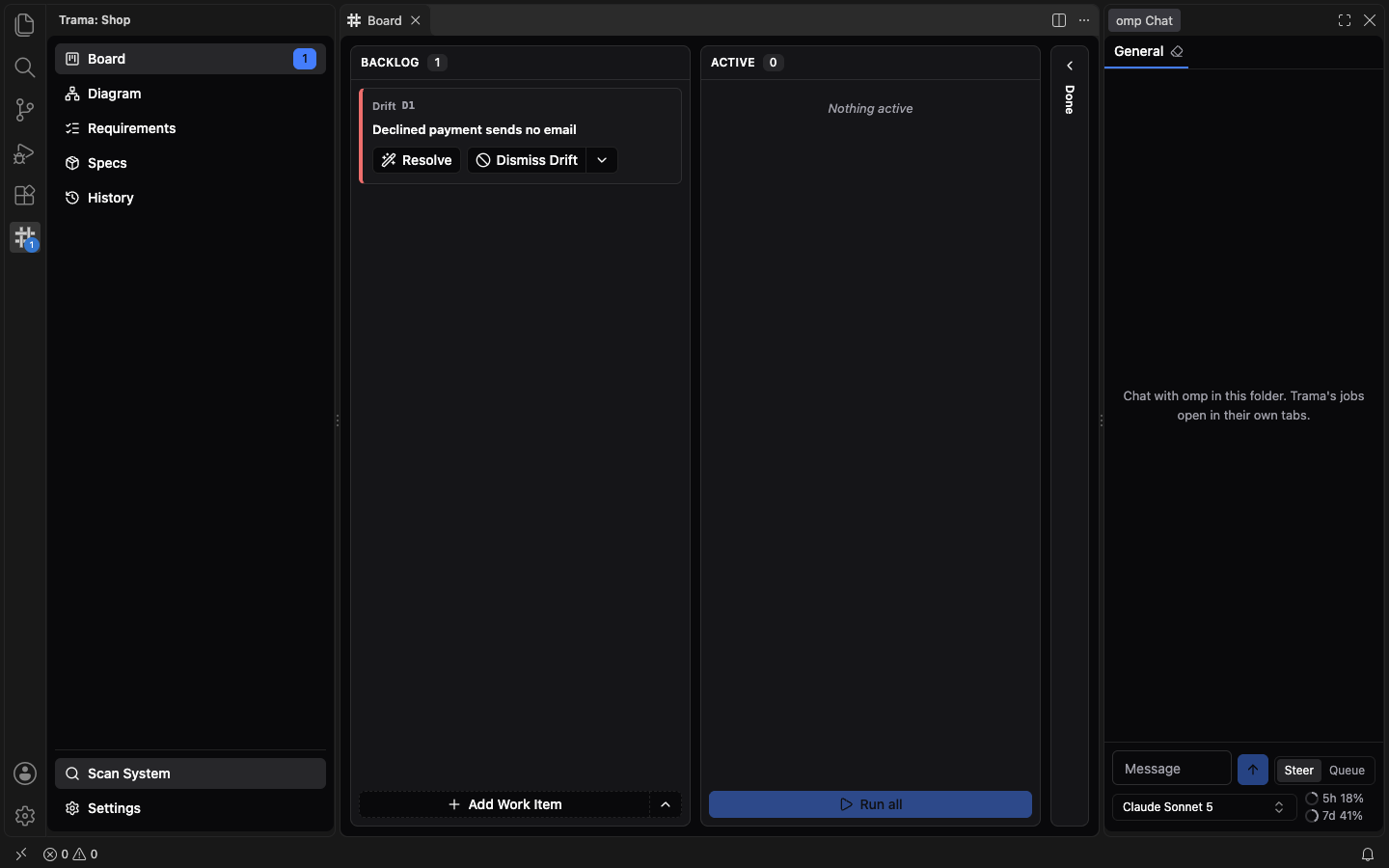Open the Manage gear icon

pos(25,816)
